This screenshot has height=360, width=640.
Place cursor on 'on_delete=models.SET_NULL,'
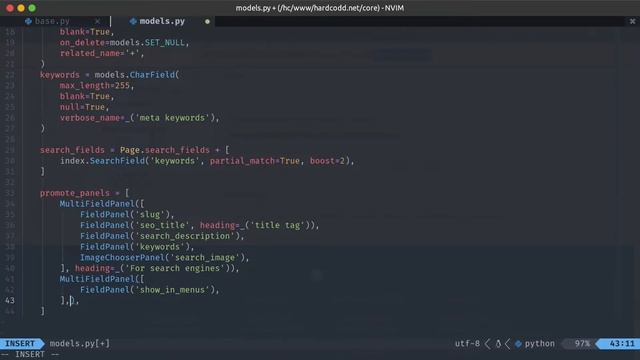(124, 42)
